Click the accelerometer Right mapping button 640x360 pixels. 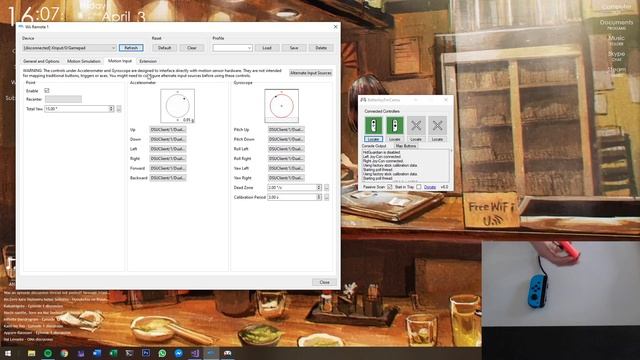click(x=168, y=158)
